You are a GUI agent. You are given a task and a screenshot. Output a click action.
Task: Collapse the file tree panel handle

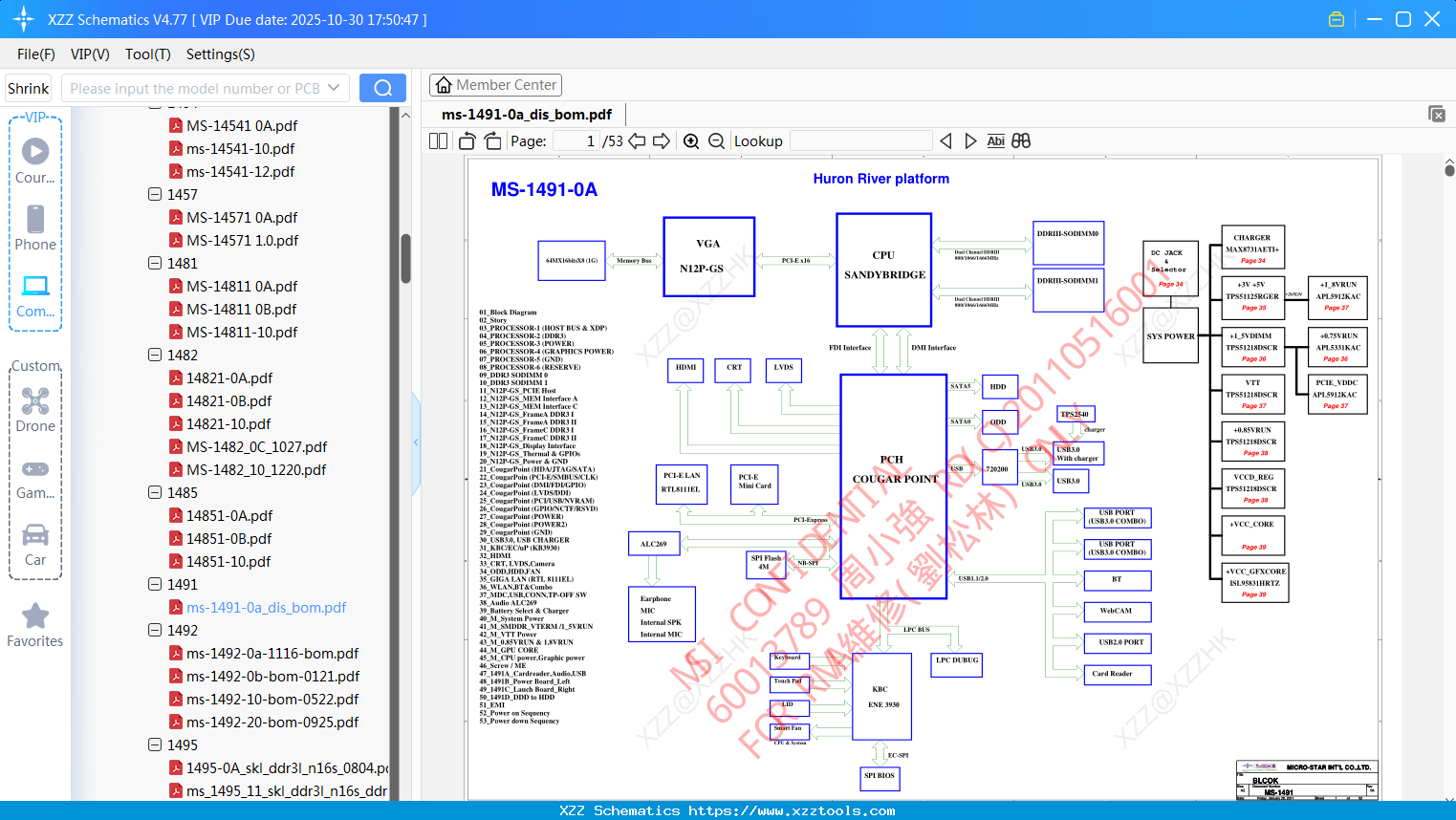click(x=416, y=442)
